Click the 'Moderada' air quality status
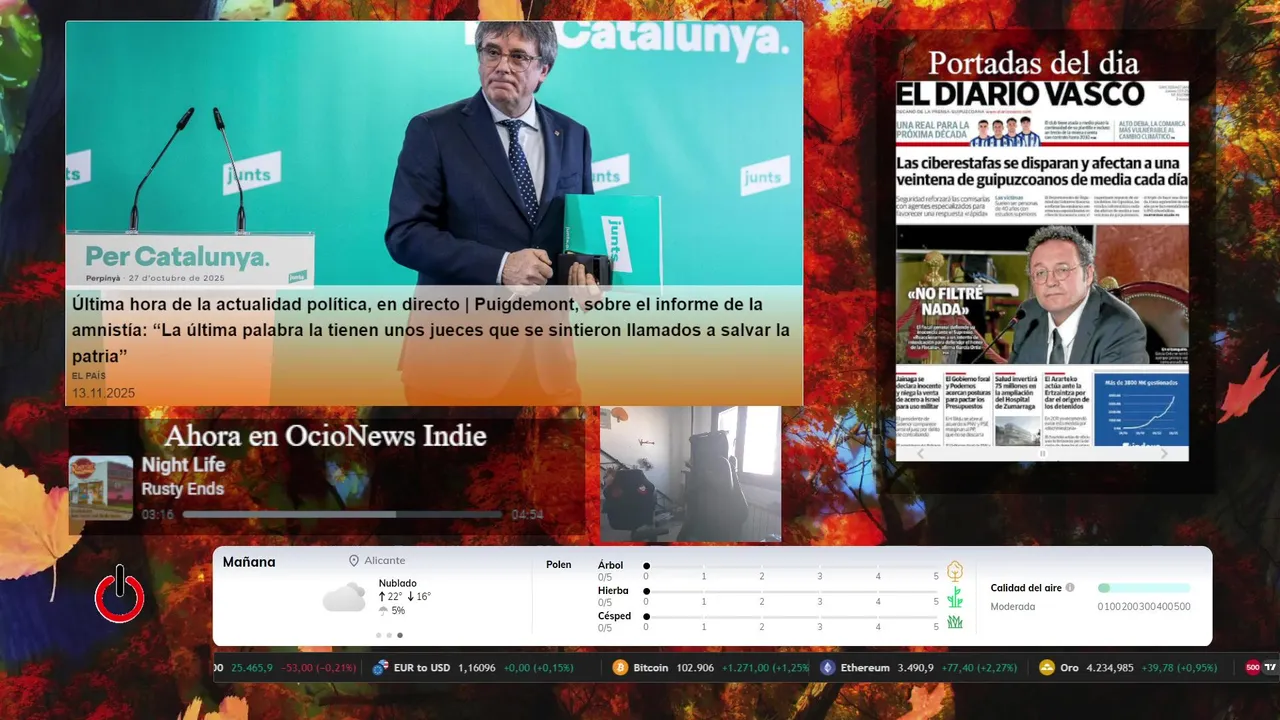 coord(1013,607)
